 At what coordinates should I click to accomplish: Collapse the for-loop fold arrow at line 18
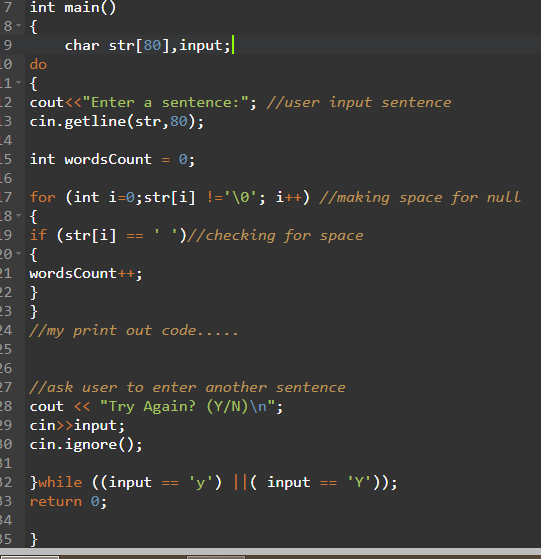(19, 215)
